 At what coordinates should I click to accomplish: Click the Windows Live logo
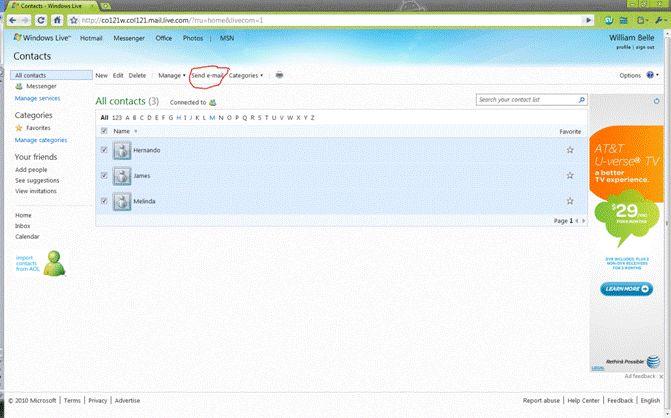pyautogui.click(x=41, y=39)
